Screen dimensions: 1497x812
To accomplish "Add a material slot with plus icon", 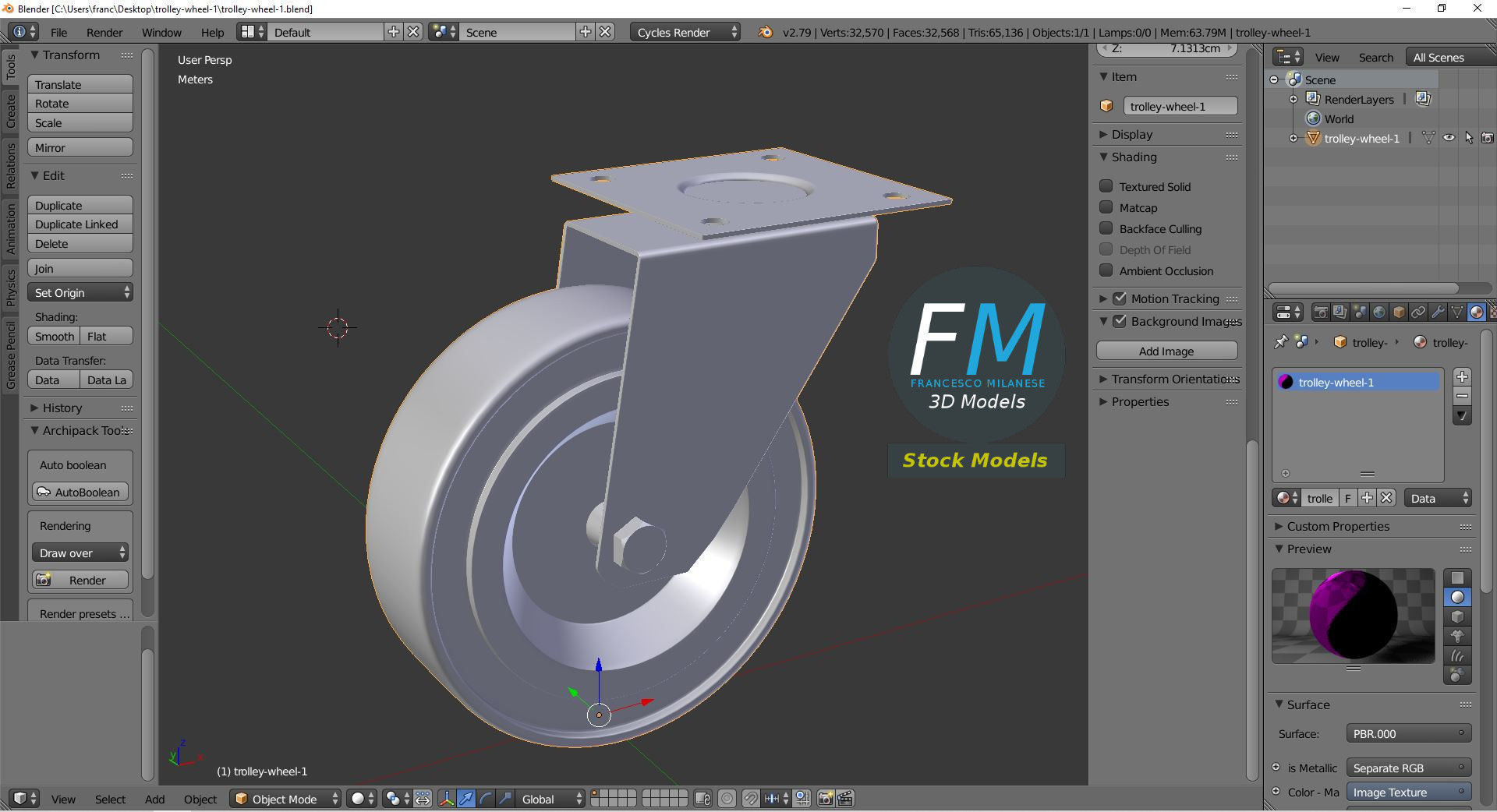I will click(x=1463, y=377).
